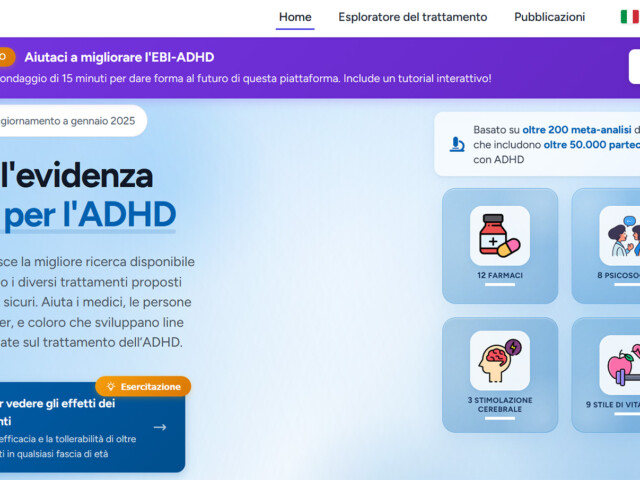Click the '3 STIMOLAZIONE CEREBRALE' label
Viewport: 640px width, 480px height.
click(500, 404)
